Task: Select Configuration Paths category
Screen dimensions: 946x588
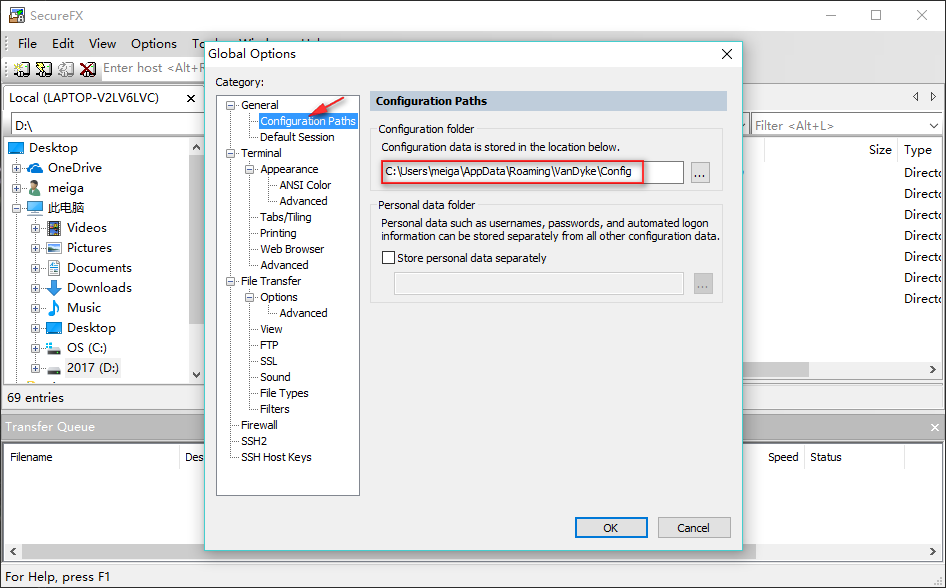Action: click(308, 121)
